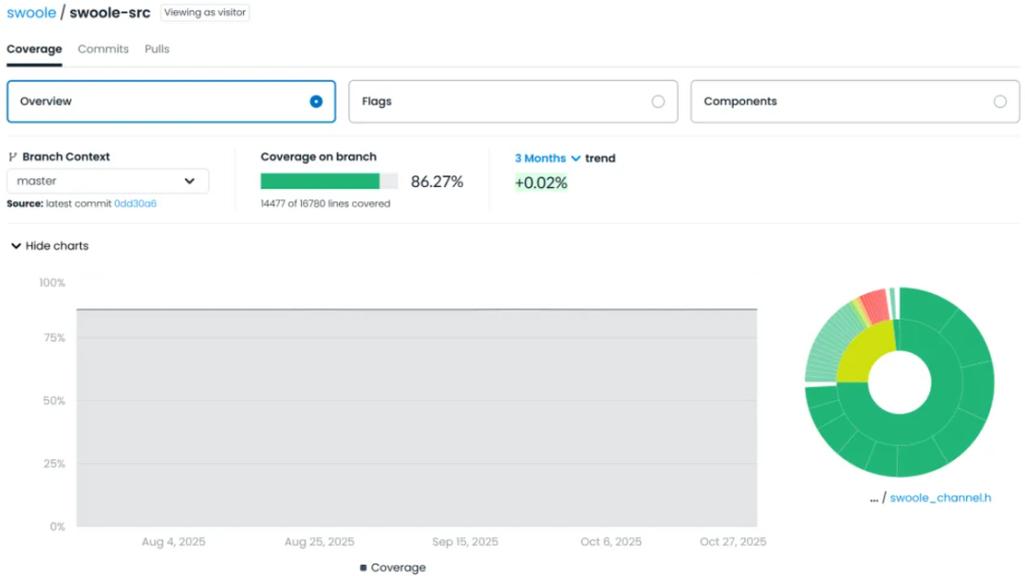Image resolution: width=1025 pixels, height=576 pixels.
Task: Click the 25% y-axis label
Action: [x=54, y=464]
